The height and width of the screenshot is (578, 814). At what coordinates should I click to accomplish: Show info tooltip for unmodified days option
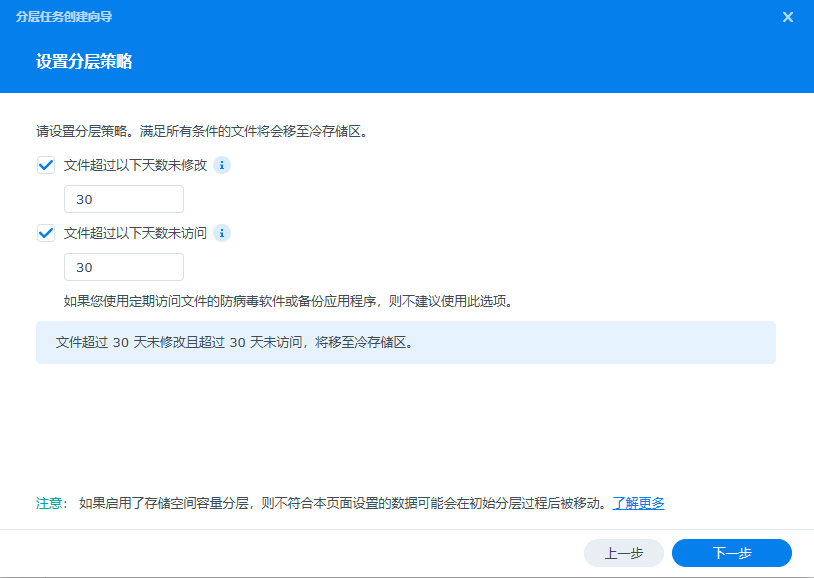pos(223,166)
